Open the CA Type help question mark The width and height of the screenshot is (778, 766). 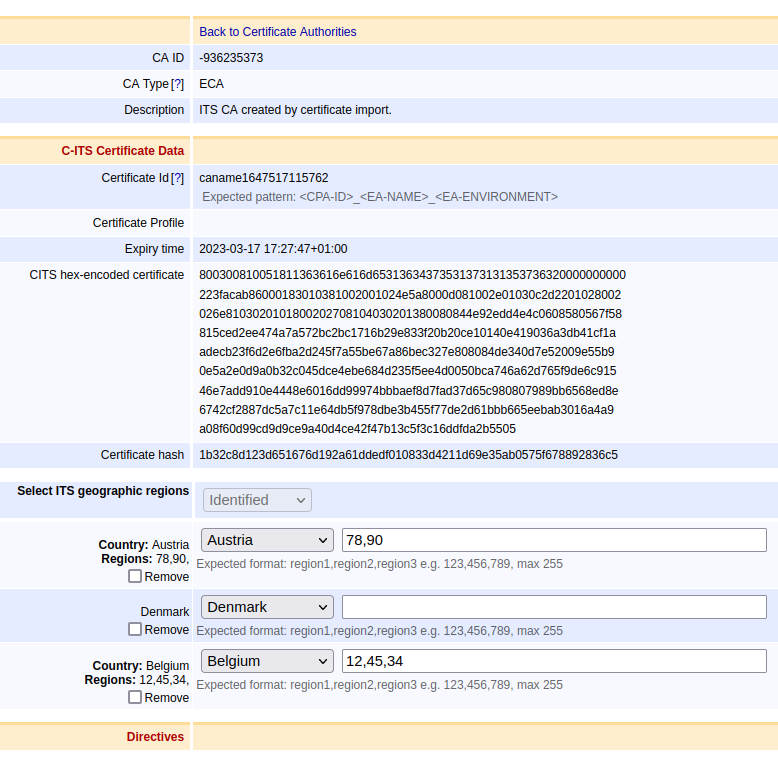point(178,84)
